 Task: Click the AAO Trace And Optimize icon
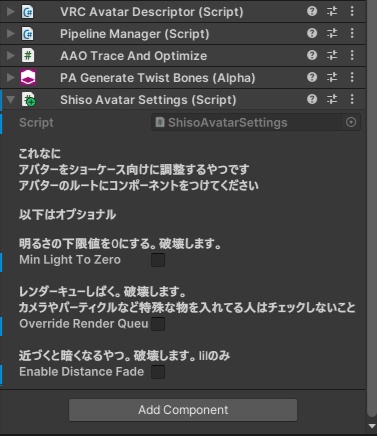28,56
